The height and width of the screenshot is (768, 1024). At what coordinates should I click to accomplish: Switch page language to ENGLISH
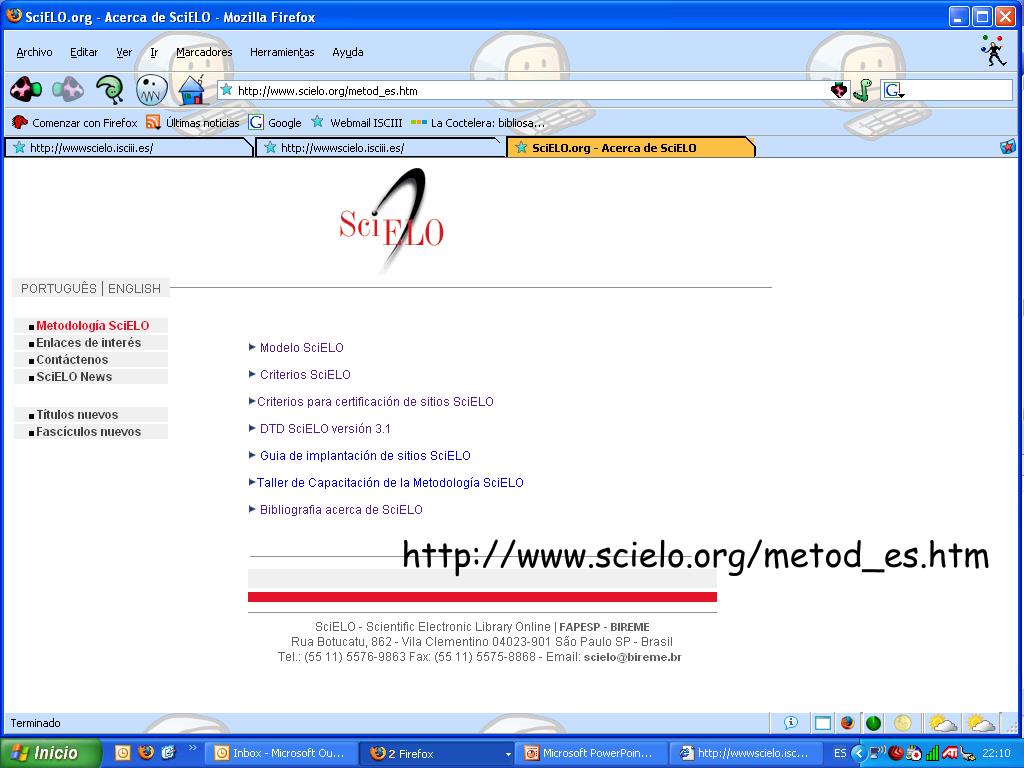tap(135, 288)
